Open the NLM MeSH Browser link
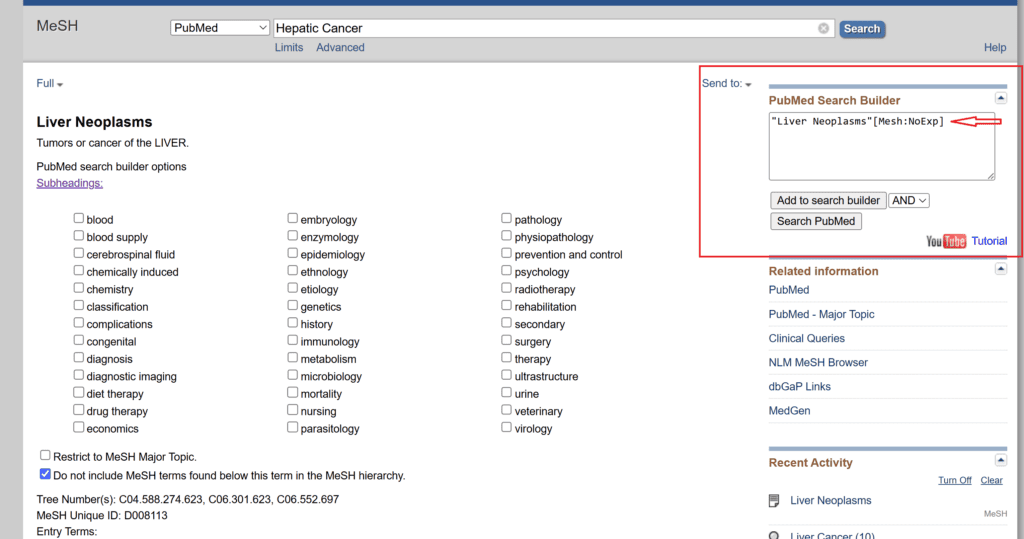Viewport: 1024px width, 539px height. coord(818,363)
